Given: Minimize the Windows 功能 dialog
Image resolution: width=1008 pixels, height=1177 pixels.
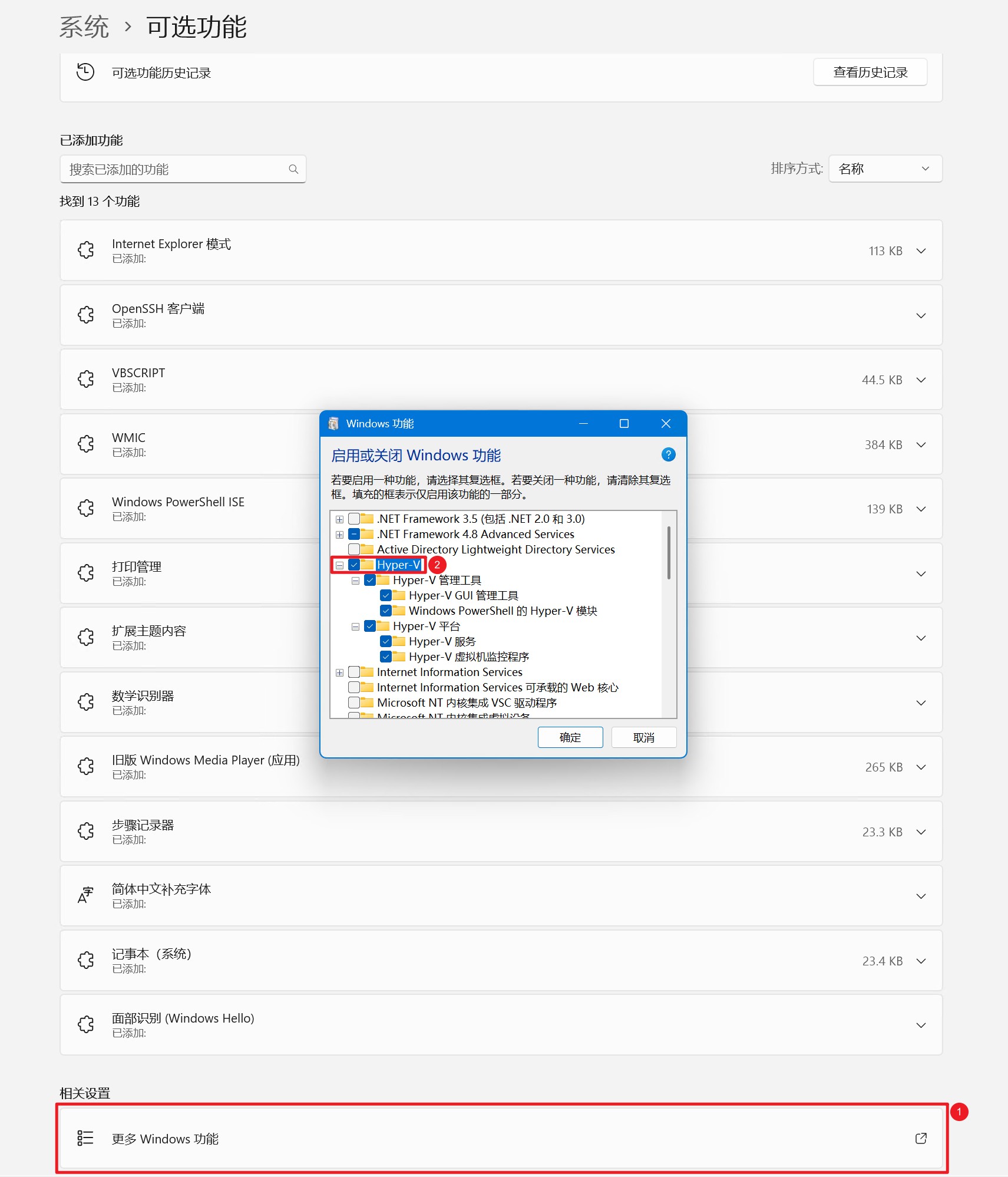Looking at the screenshot, I should pos(583,423).
